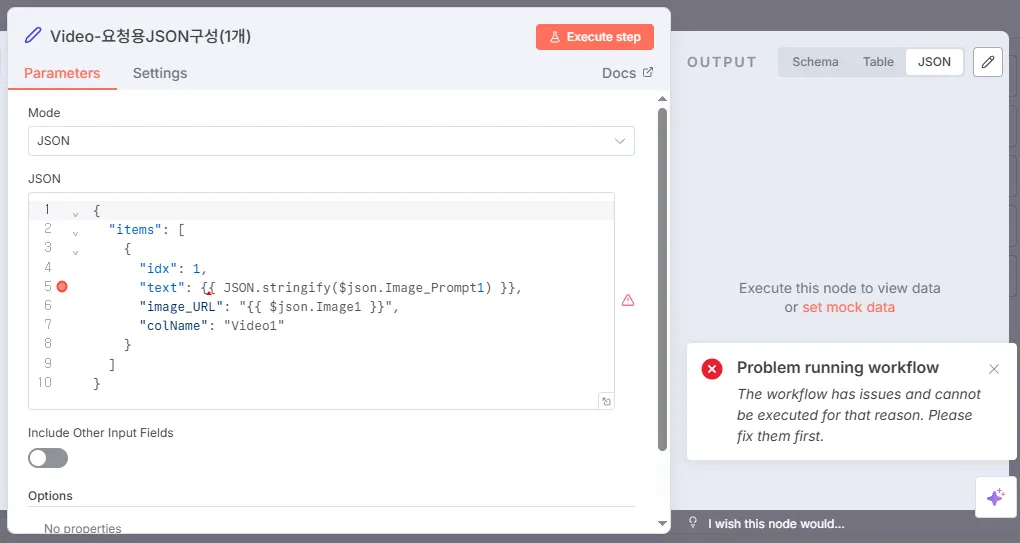Click the expand editor icon at JSON field corner
The image size is (1020, 543).
[605, 401]
